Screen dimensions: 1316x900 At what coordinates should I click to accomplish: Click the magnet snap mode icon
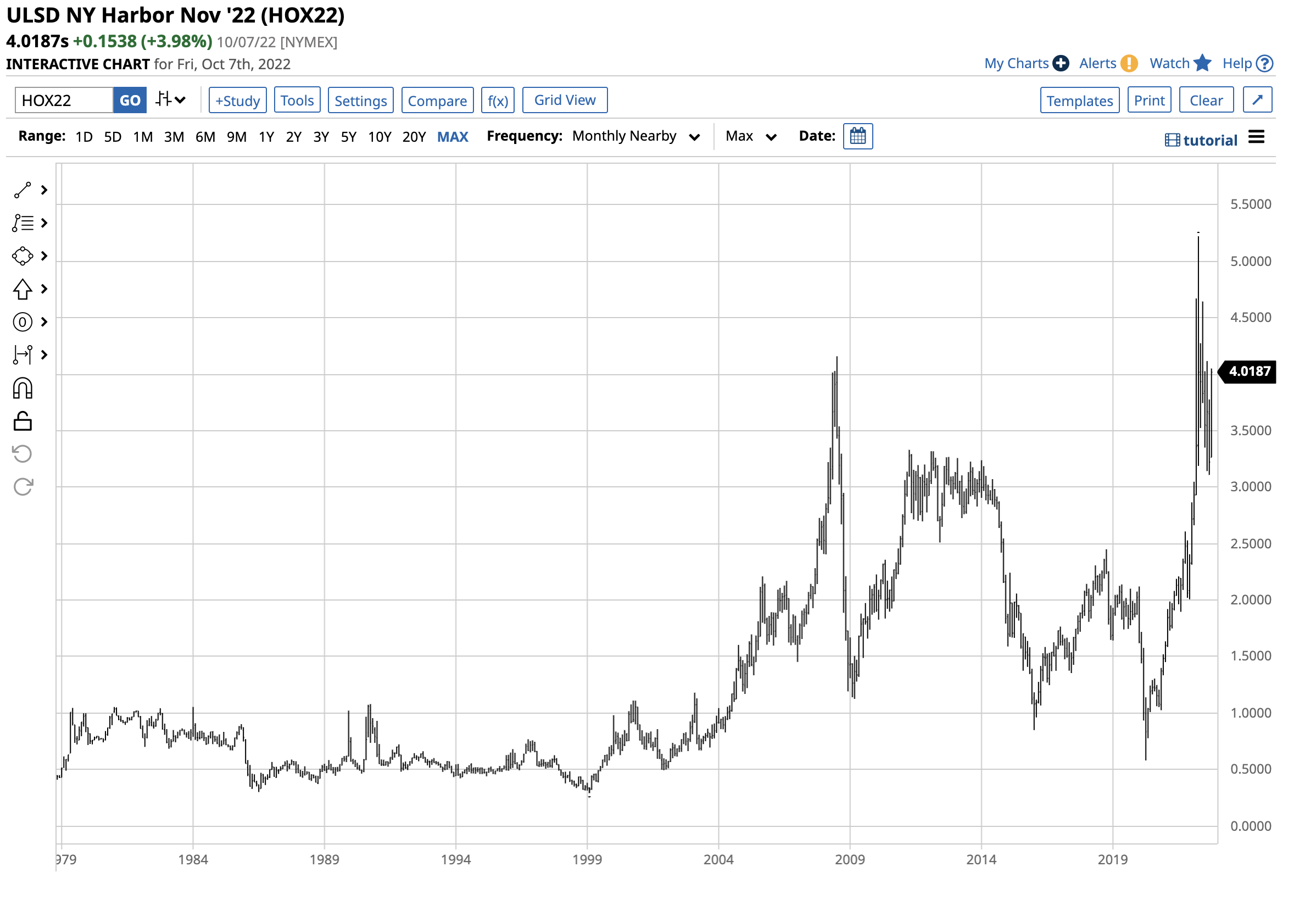pyautogui.click(x=23, y=389)
